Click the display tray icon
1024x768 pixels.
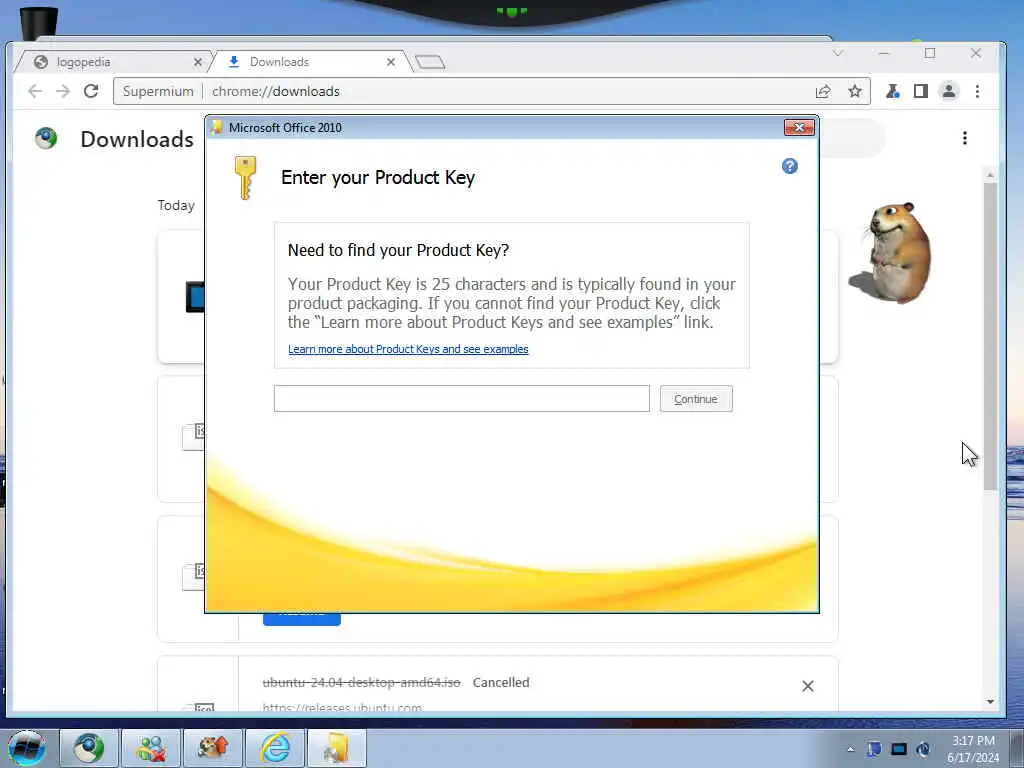(899, 749)
